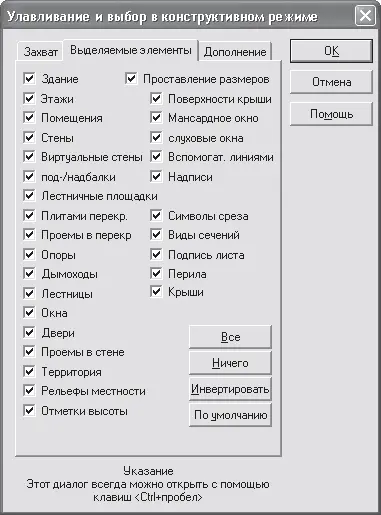Toggle Отметки высоты checkbox
Viewport: 381px width, 515px height.
(29, 411)
